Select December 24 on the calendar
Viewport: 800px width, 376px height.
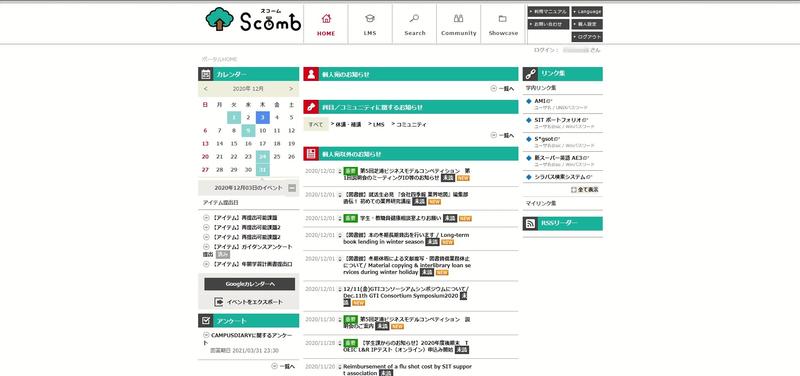262,157
